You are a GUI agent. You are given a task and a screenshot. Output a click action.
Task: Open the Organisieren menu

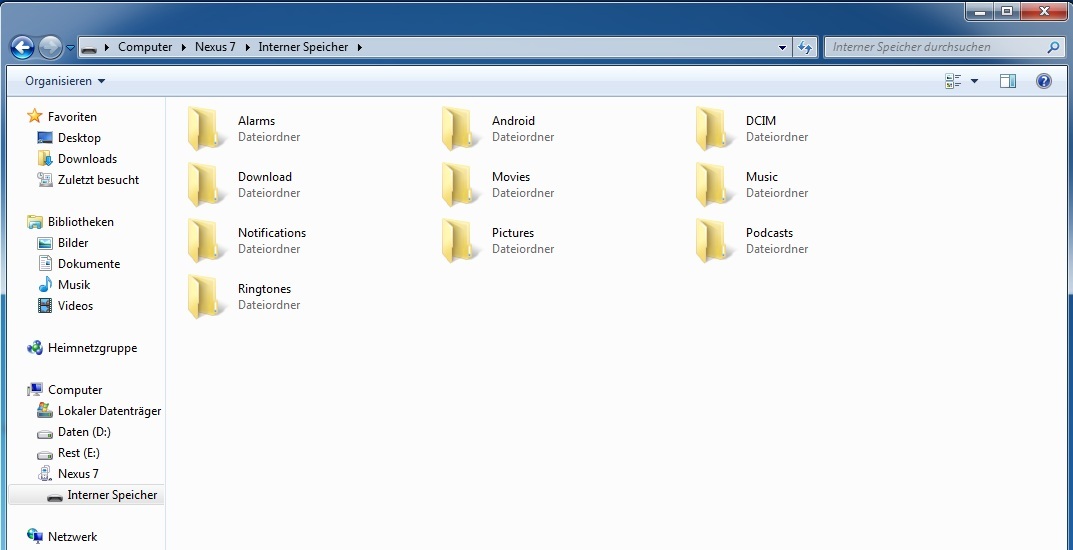[x=65, y=81]
